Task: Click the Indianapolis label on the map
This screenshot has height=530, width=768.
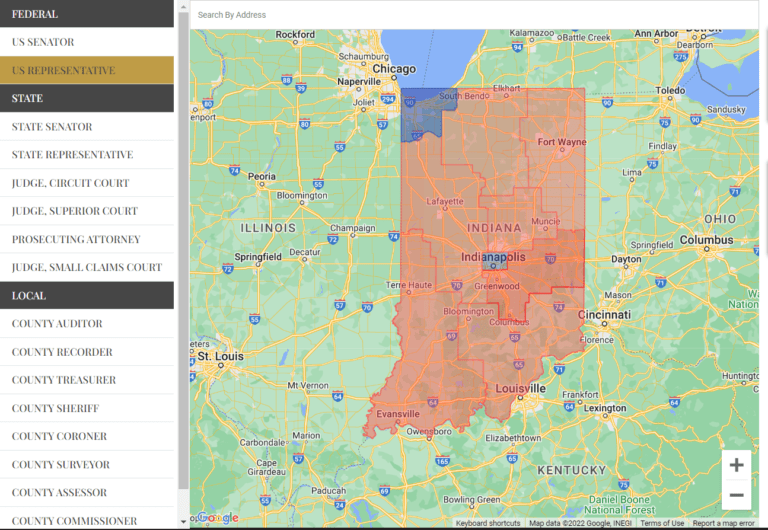Action: 493,257
